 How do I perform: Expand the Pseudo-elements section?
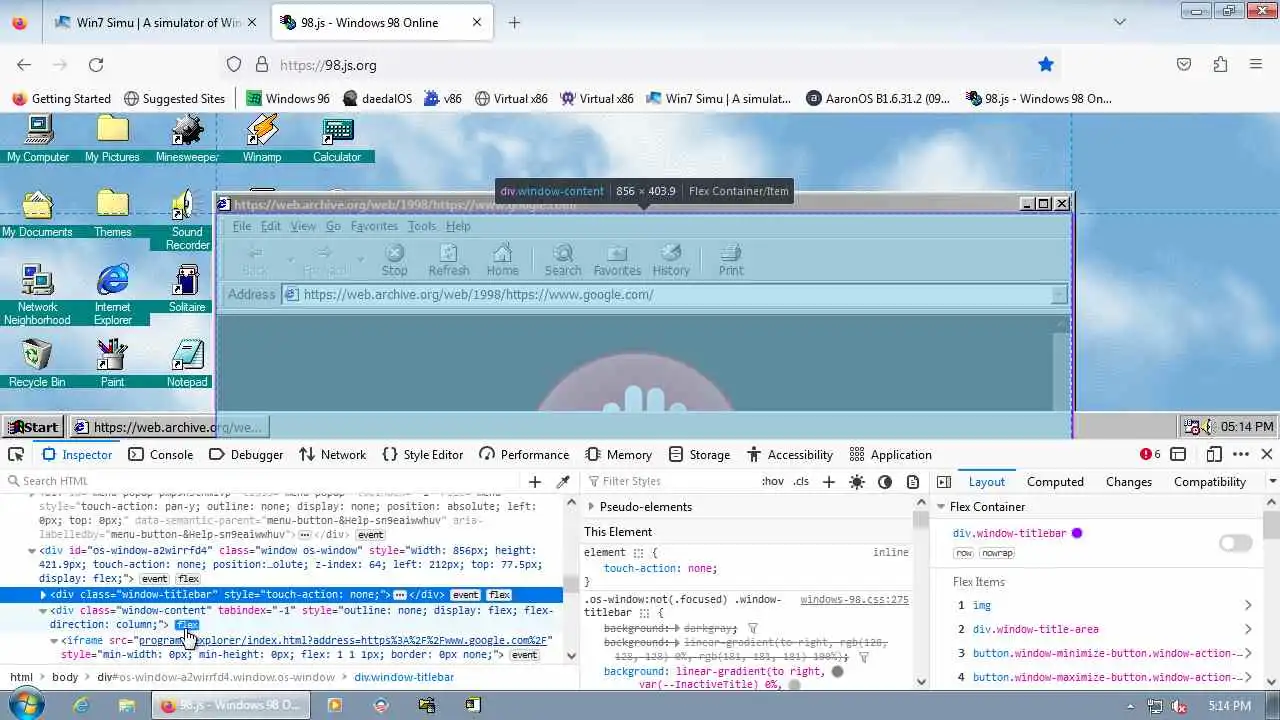(x=592, y=507)
